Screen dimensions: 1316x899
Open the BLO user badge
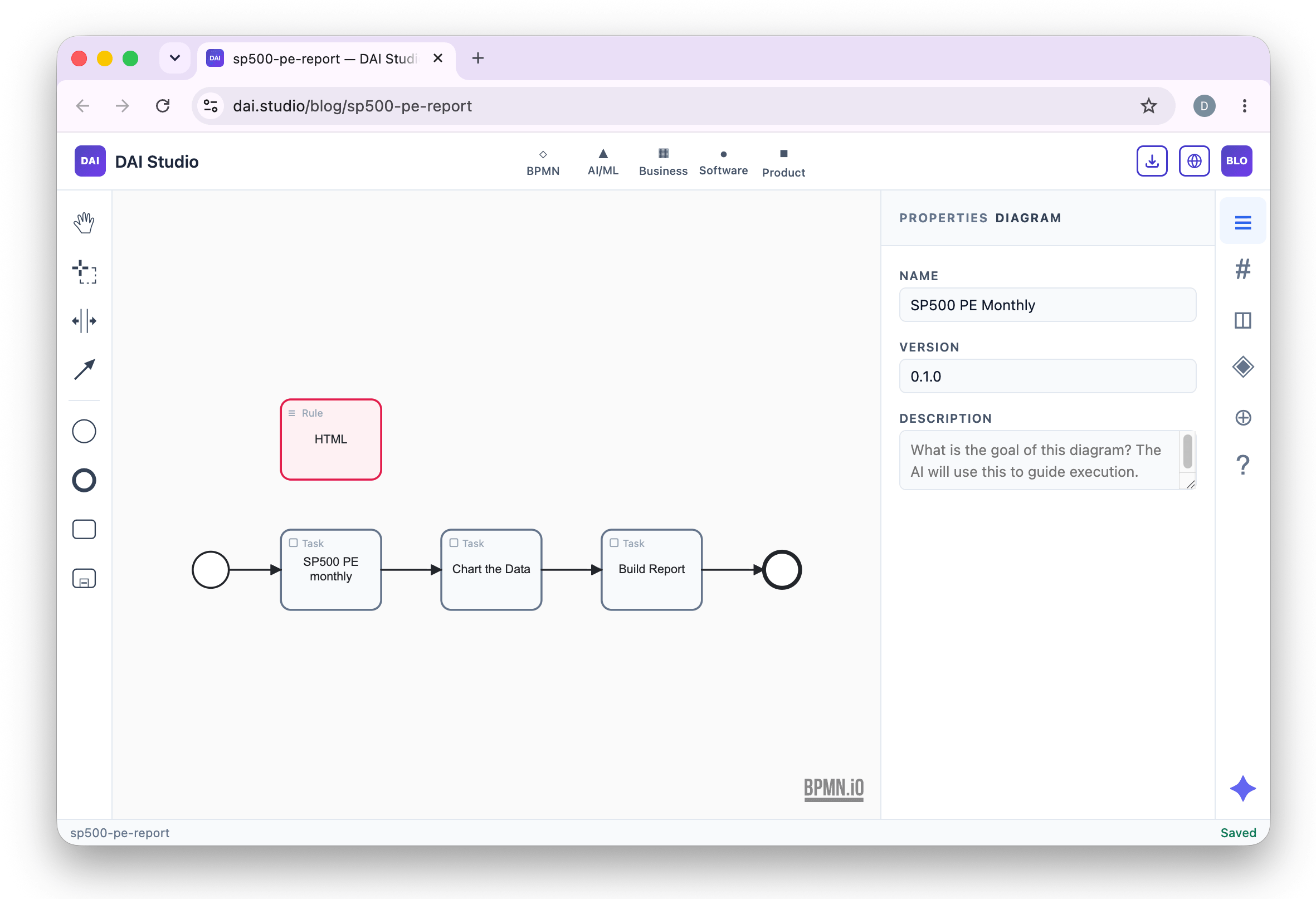[1236, 161]
